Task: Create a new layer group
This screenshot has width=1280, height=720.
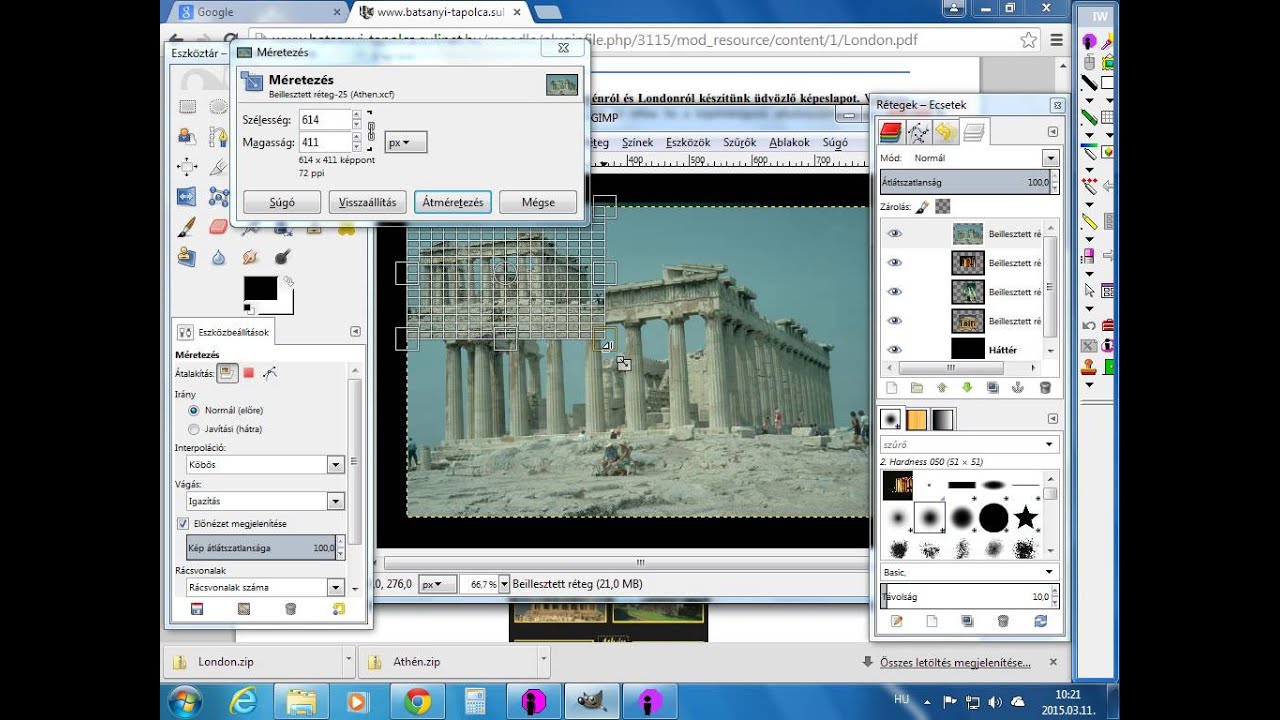Action: click(x=917, y=387)
